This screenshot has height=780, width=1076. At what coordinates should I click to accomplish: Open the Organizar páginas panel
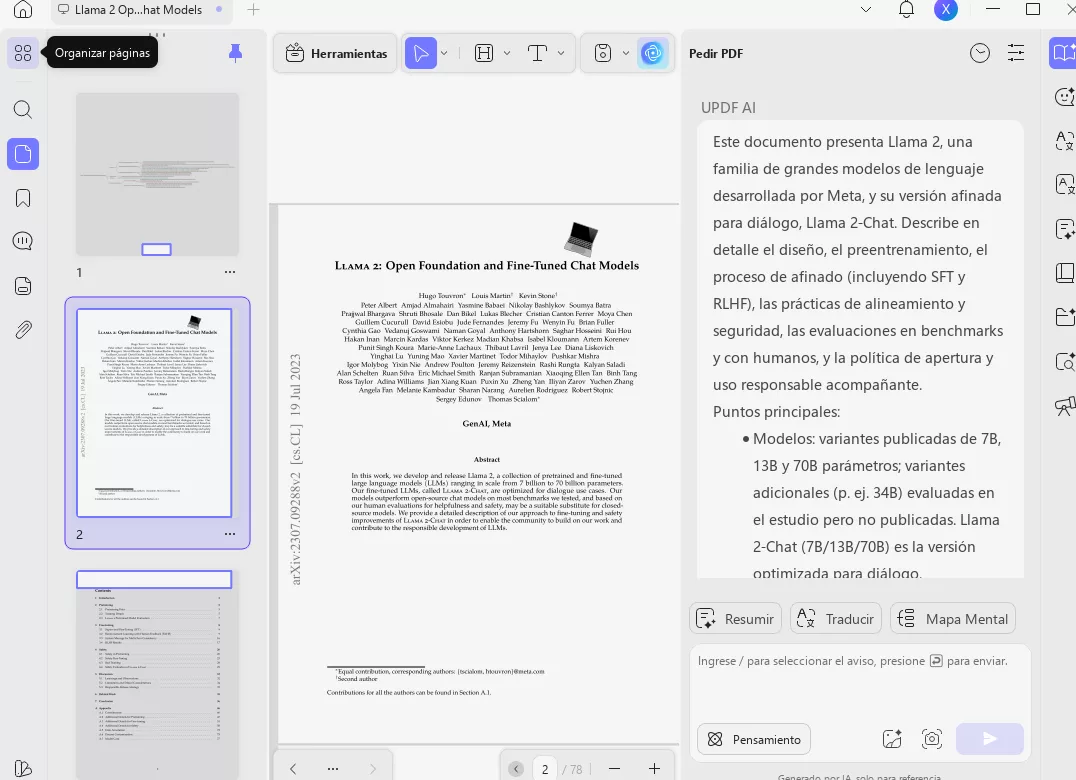point(23,53)
